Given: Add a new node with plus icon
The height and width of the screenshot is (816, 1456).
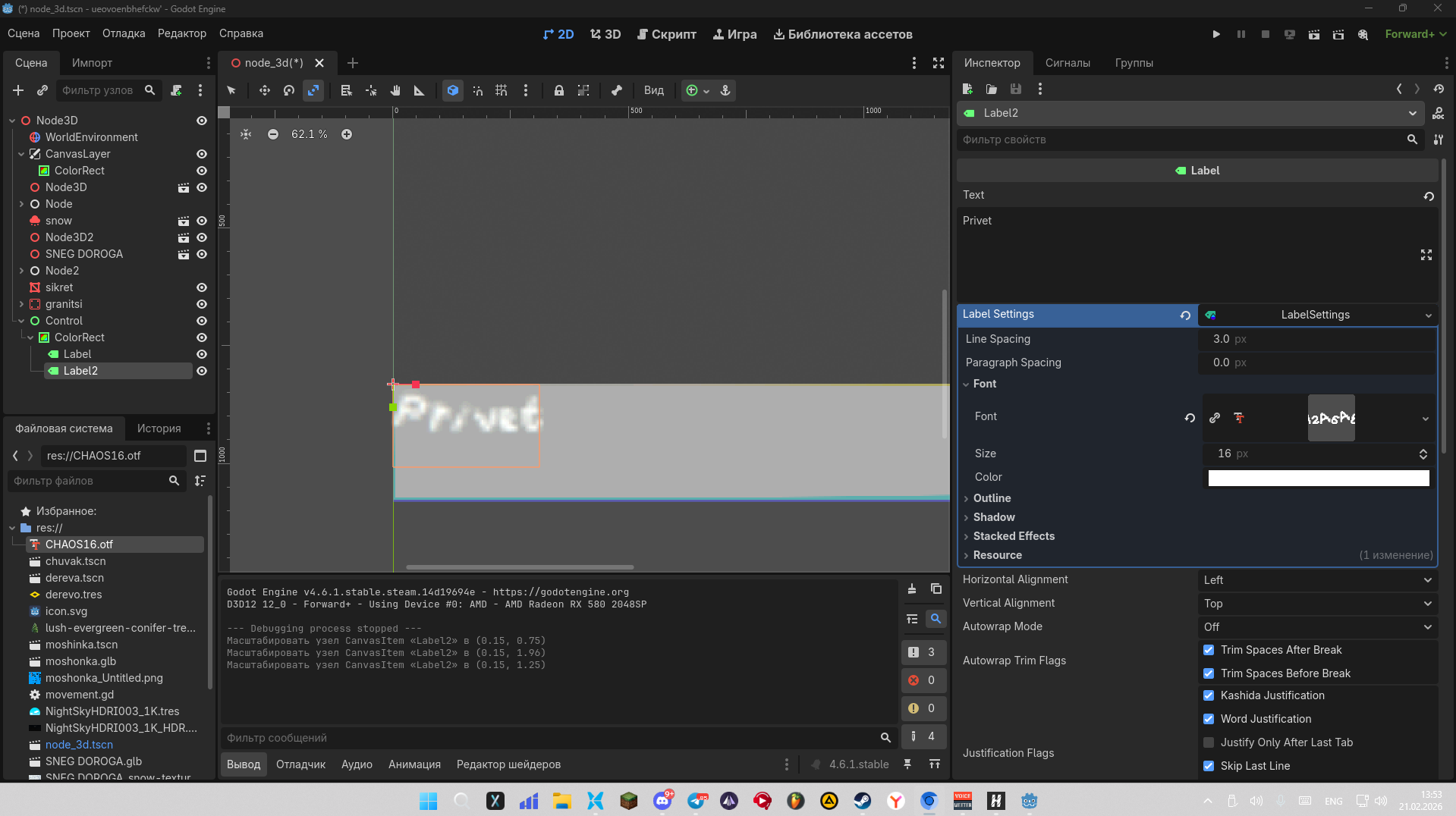Looking at the screenshot, I should [18, 90].
